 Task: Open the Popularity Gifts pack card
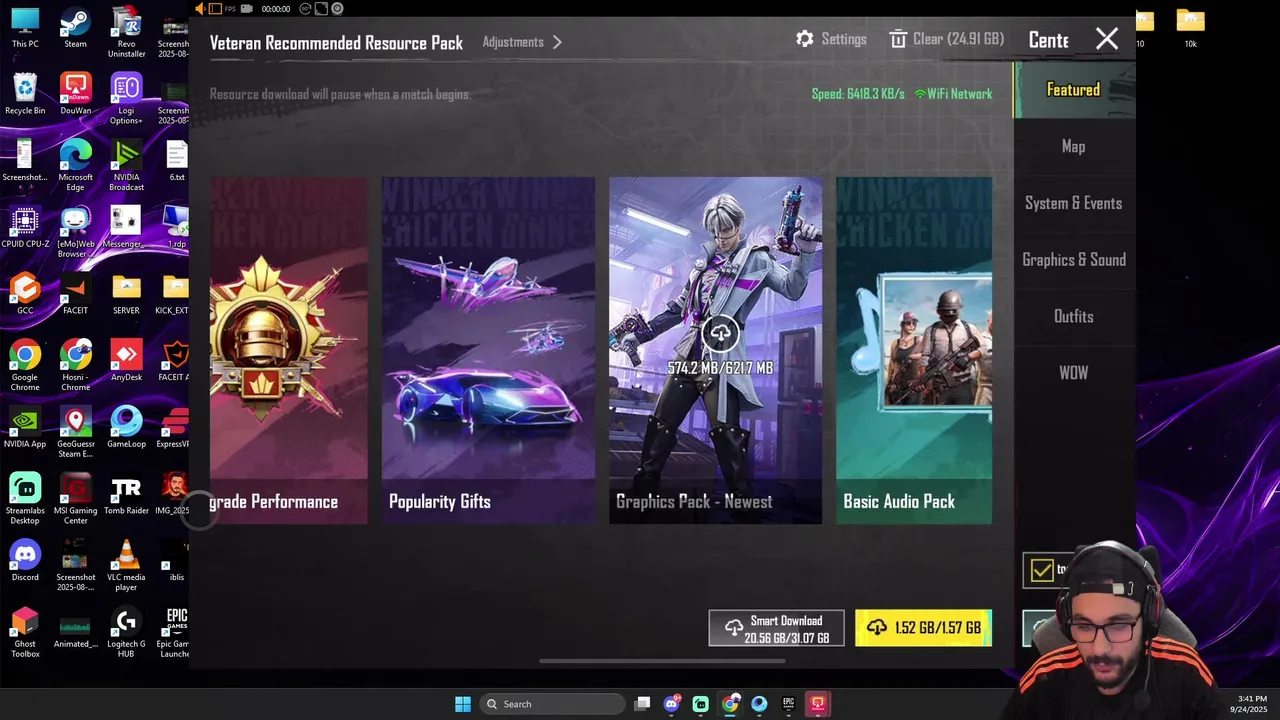coord(488,350)
